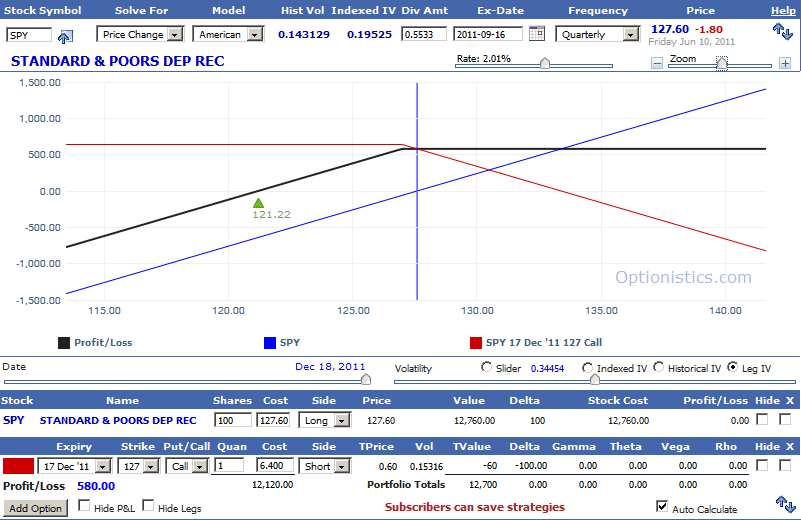Click the Profit/Loss value 580.00

pos(96,486)
